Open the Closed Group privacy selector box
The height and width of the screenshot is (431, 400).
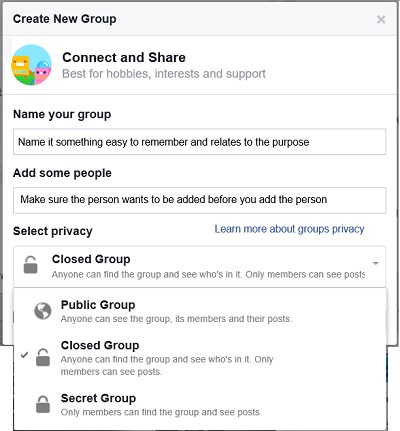point(200,267)
